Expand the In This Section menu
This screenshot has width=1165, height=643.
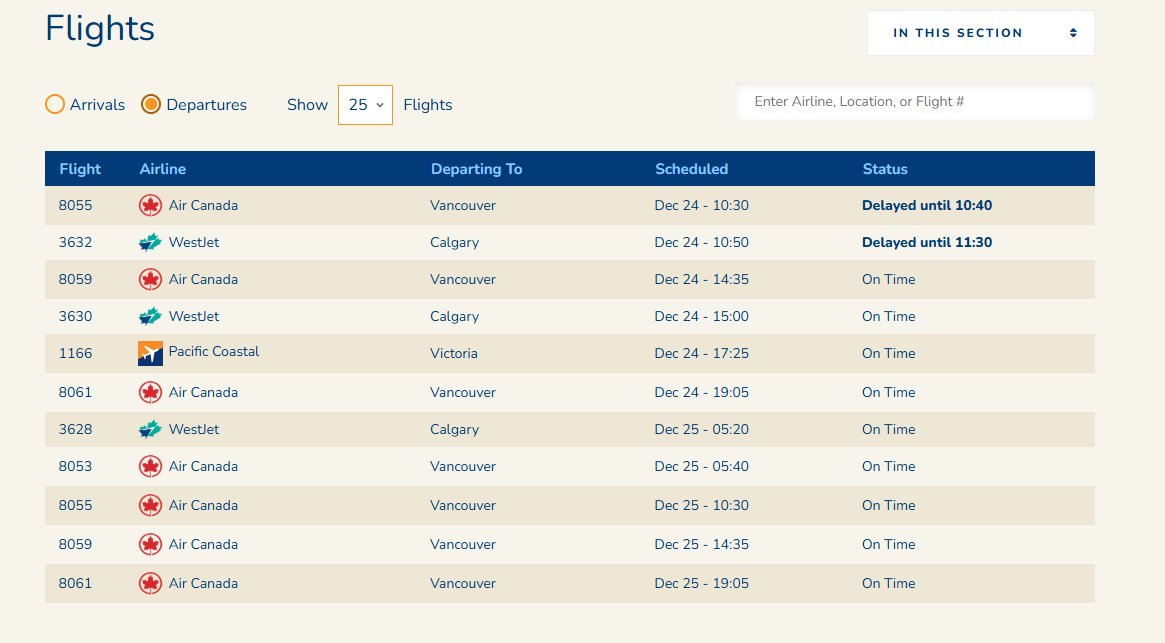click(980, 33)
